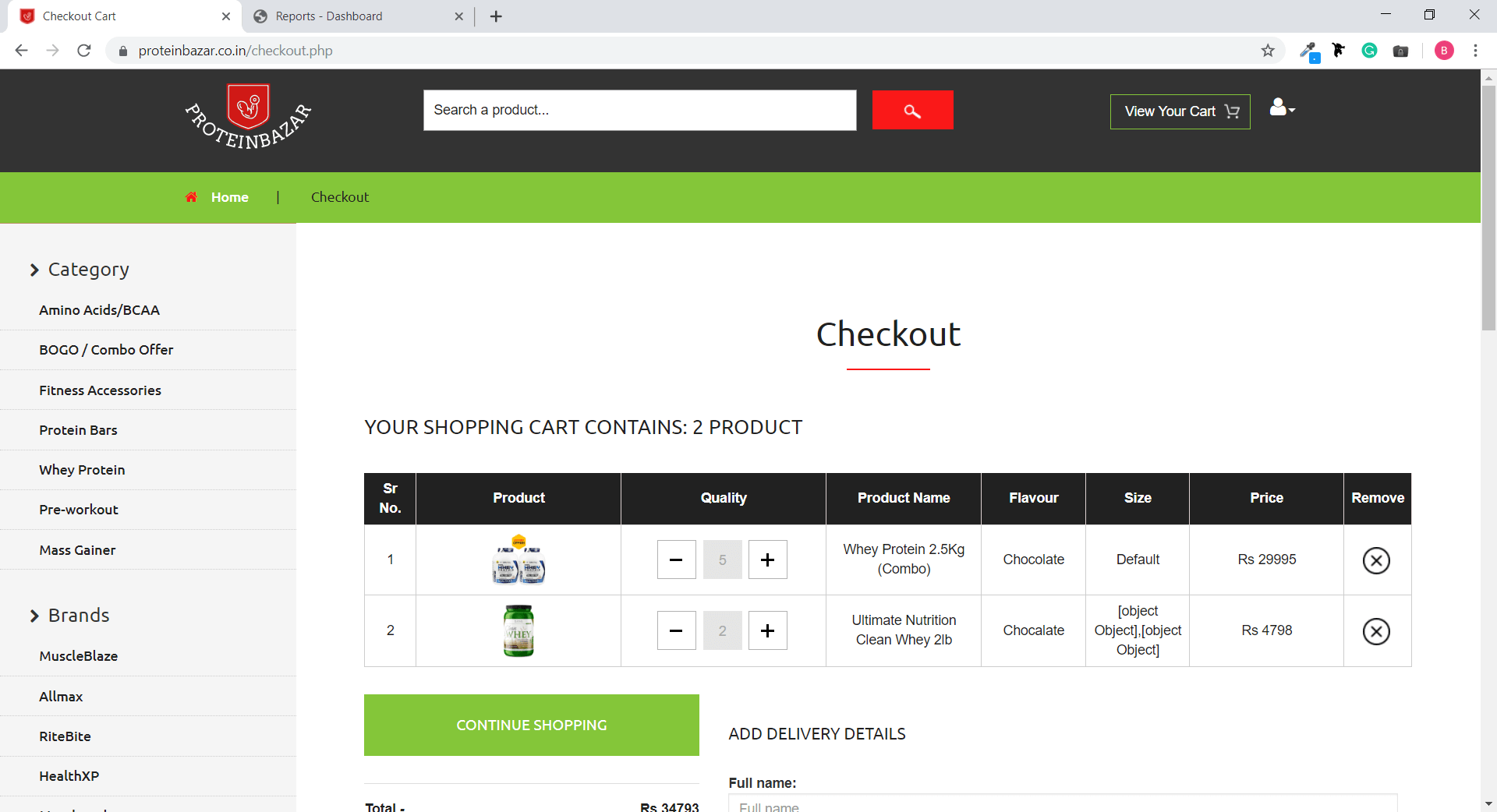Screen dimensions: 1497x812
Task: Increase quantity of Ultimate Nutrition Clean Whey
Action: click(x=767, y=630)
